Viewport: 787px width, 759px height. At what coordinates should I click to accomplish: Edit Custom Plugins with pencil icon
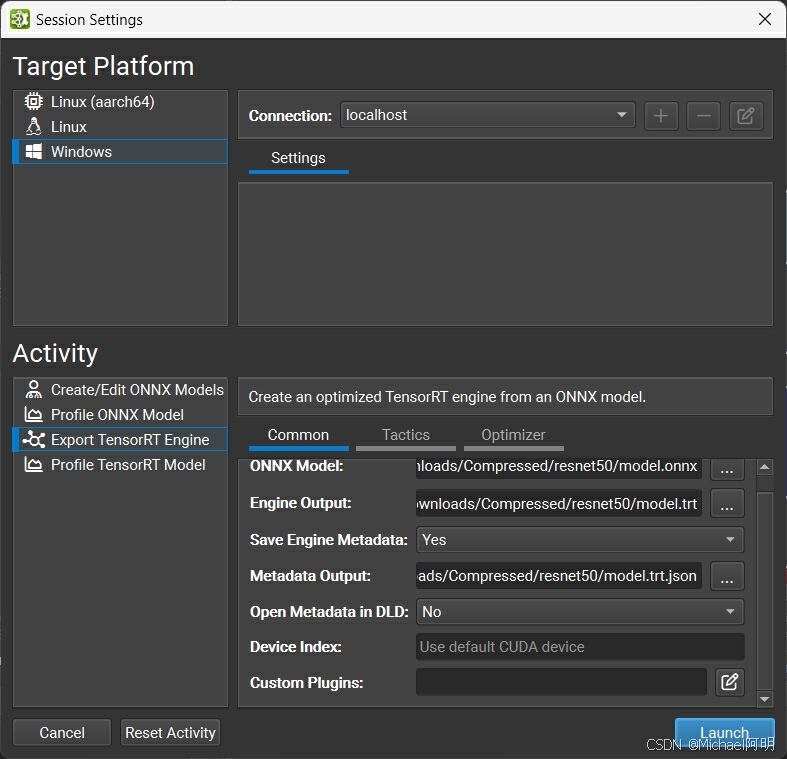click(x=729, y=682)
